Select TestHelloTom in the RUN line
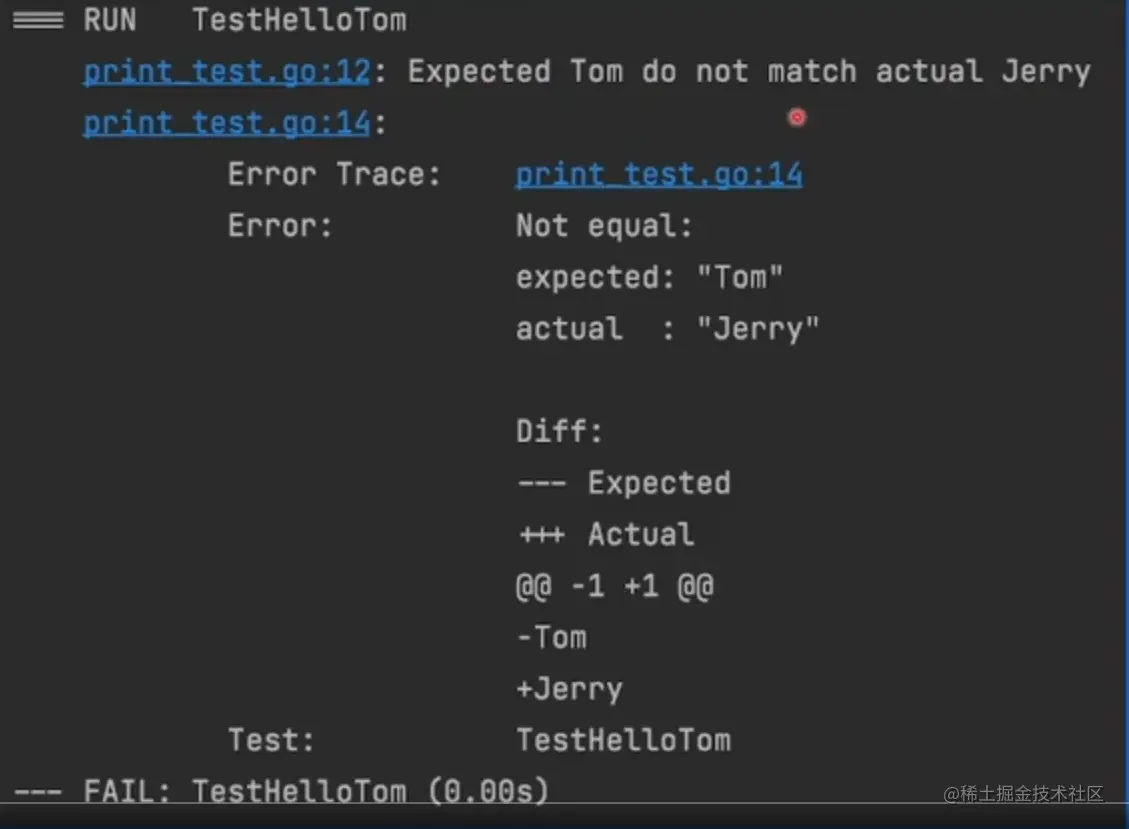 point(299,21)
